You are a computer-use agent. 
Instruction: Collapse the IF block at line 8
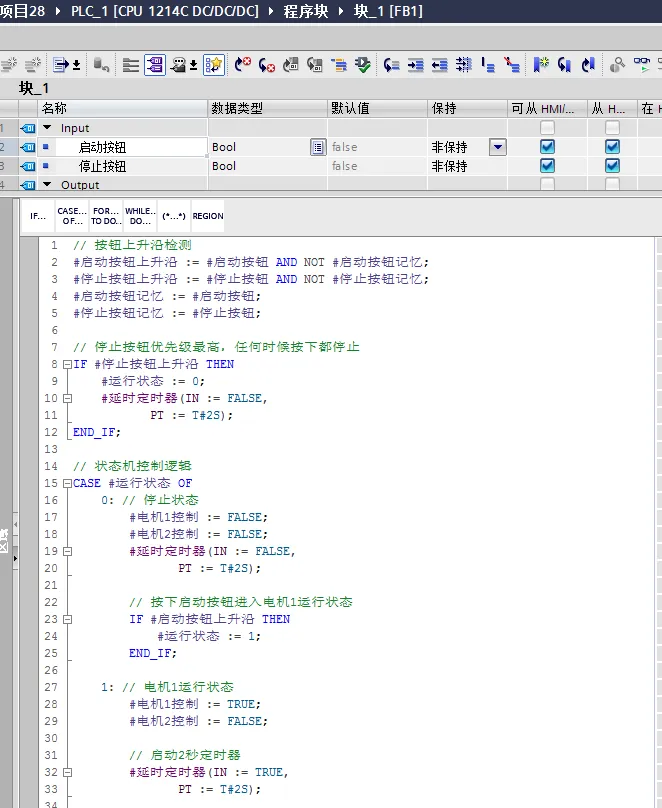(x=67, y=364)
